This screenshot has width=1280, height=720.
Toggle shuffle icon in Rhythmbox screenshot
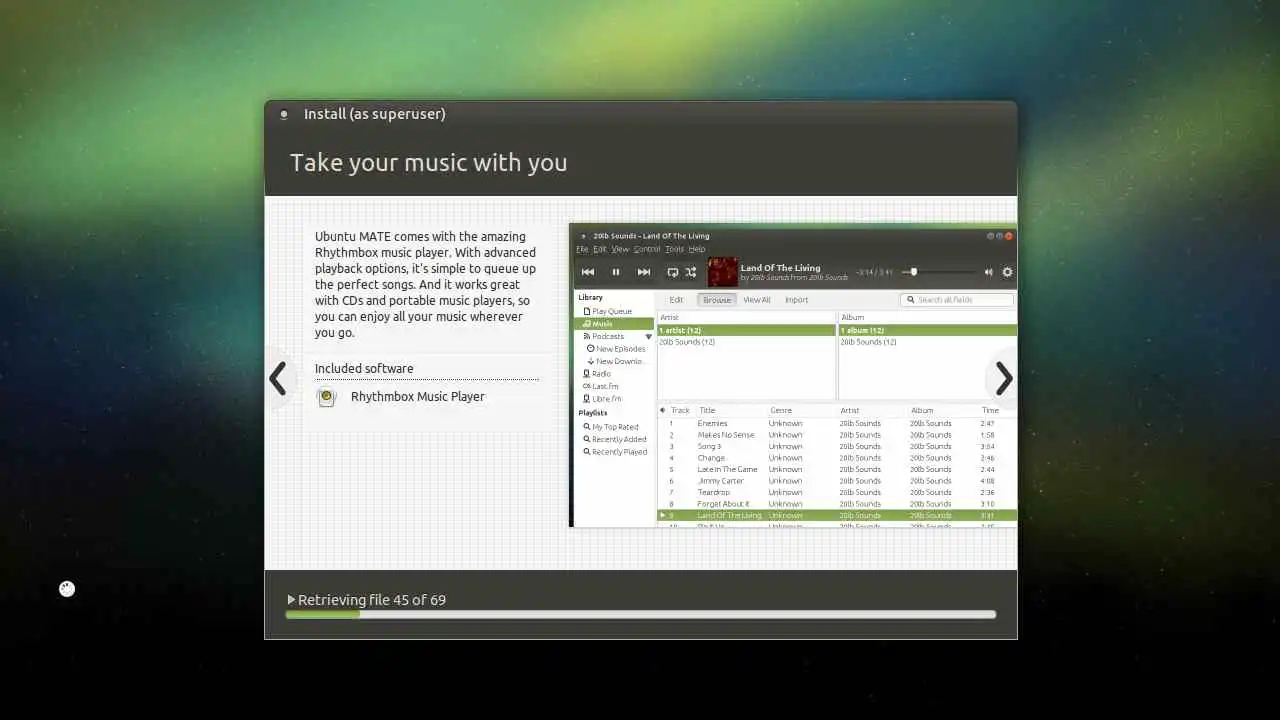[x=691, y=272]
